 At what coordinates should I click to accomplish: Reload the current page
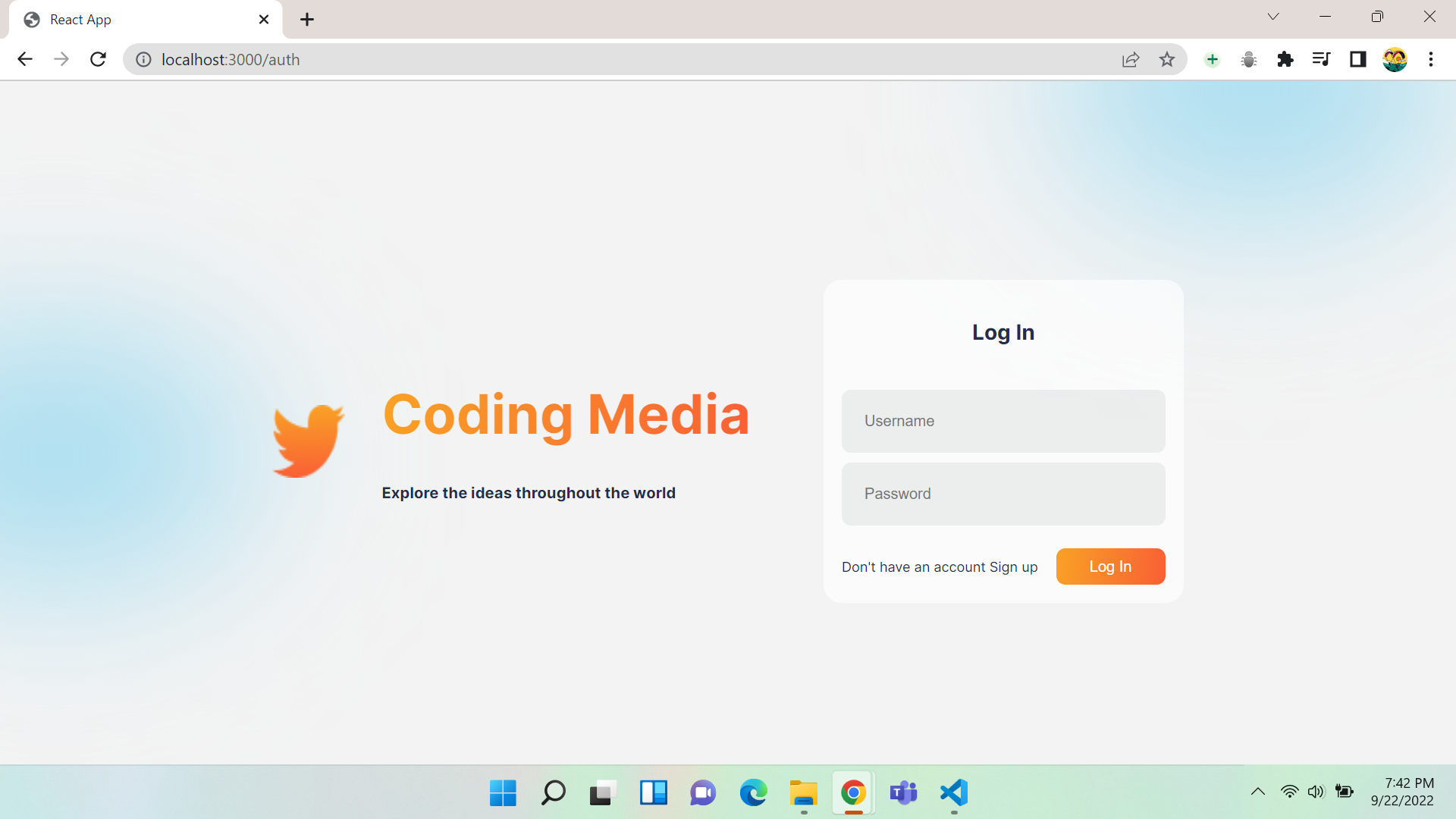point(98,59)
